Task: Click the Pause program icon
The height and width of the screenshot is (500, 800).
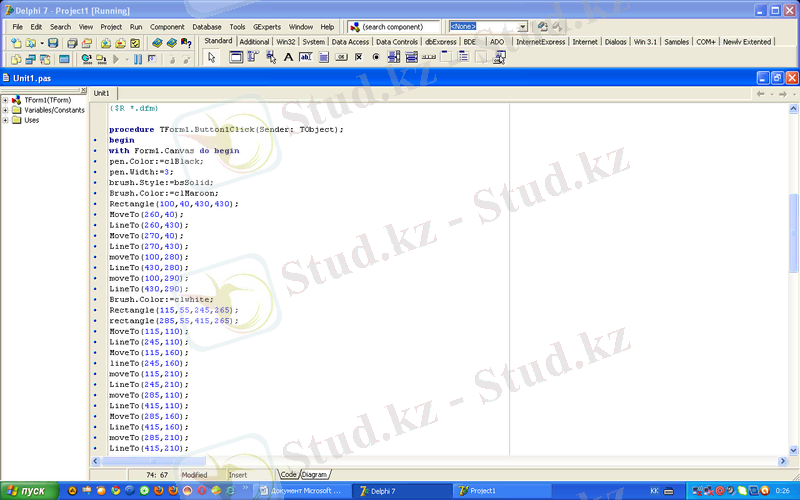Action: tap(138, 60)
